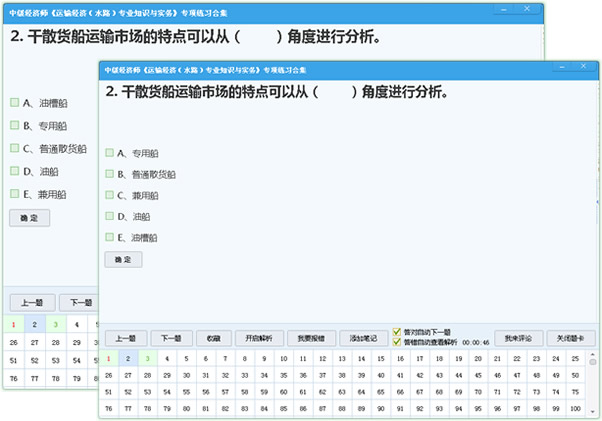
Task: Tick option E 油槽船 in front window
Action: (110, 238)
